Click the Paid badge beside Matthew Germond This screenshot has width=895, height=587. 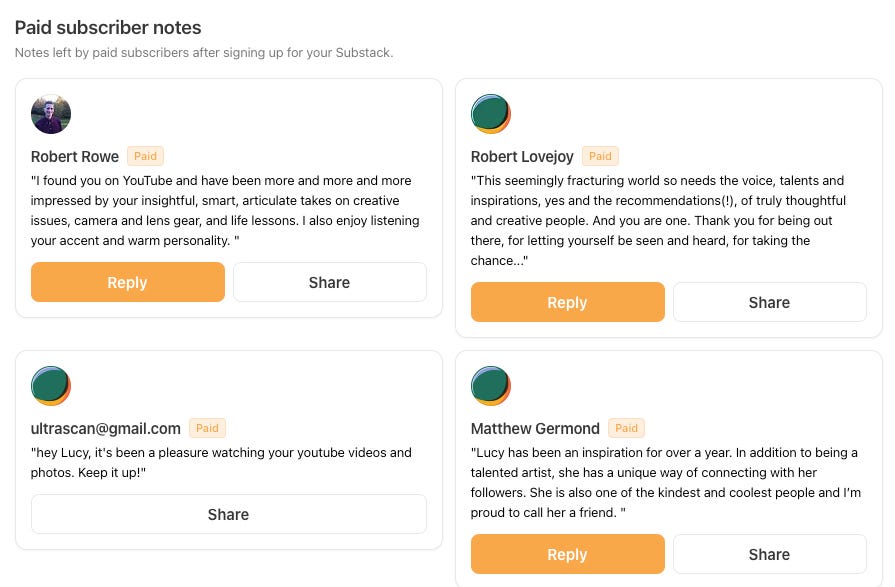pos(626,428)
